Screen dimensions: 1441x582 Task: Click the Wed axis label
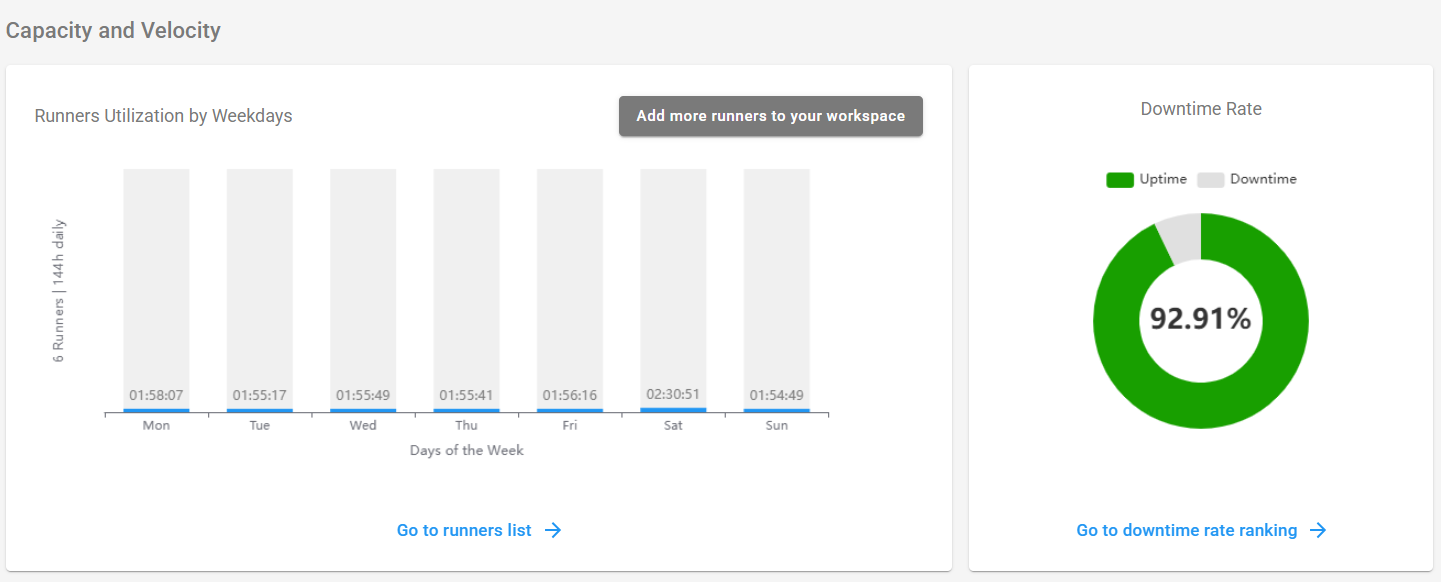click(x=363, y=425)
